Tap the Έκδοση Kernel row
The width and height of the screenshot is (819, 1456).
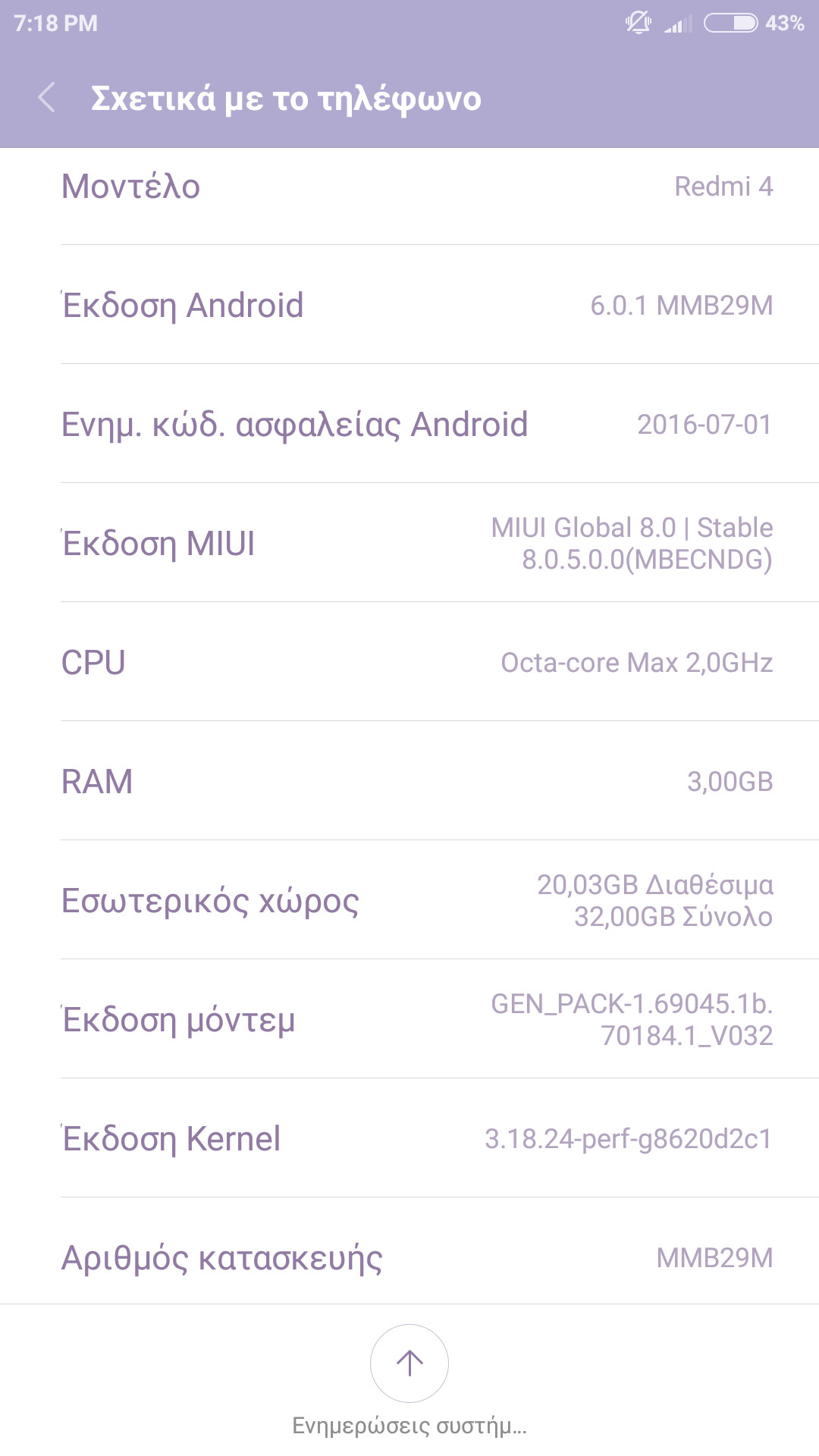tap(409, 1139)
